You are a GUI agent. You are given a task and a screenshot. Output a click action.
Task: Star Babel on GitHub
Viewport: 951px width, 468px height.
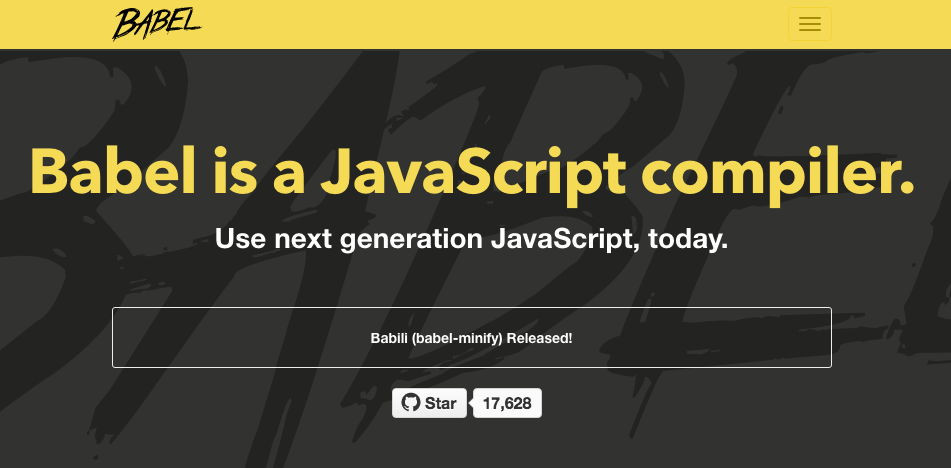429,403
